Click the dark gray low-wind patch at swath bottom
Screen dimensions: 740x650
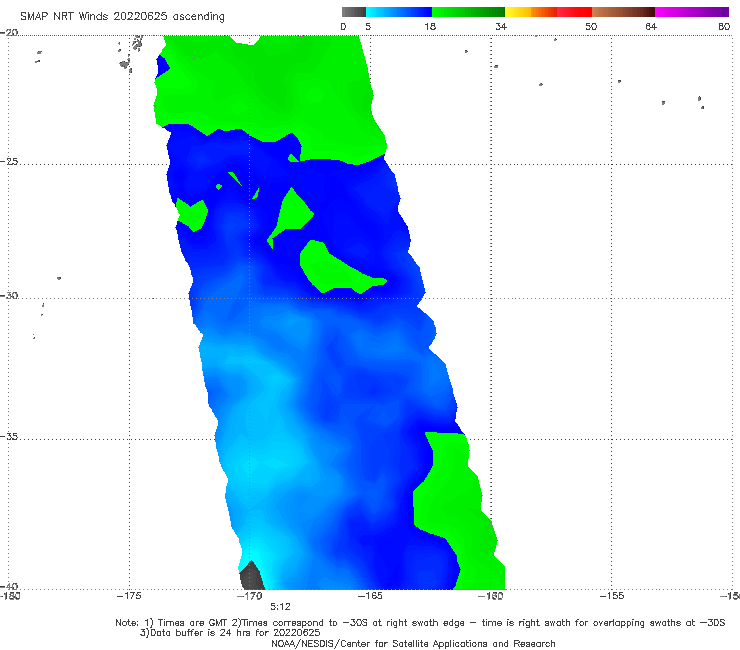click(252, 577)
